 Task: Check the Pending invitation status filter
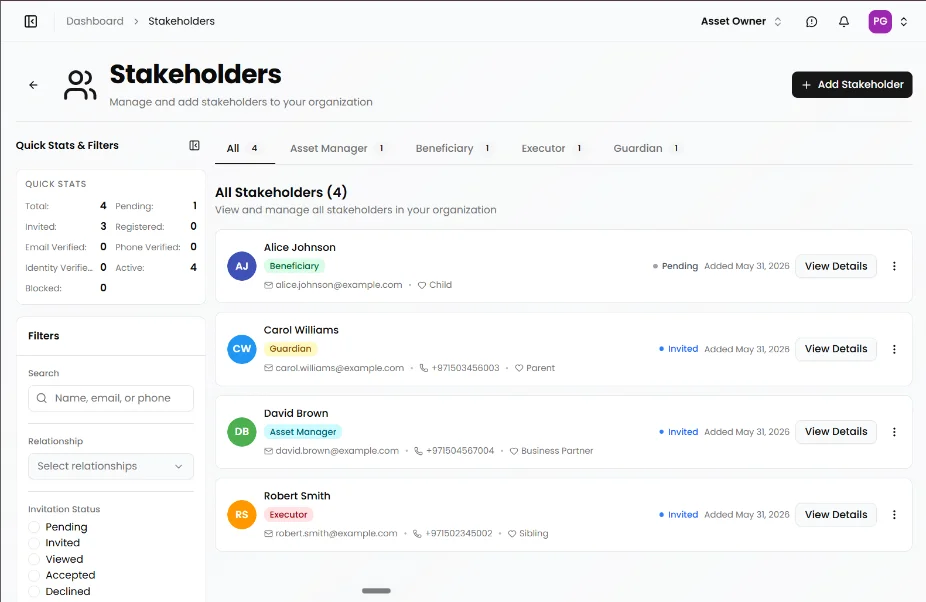point(34,527)
